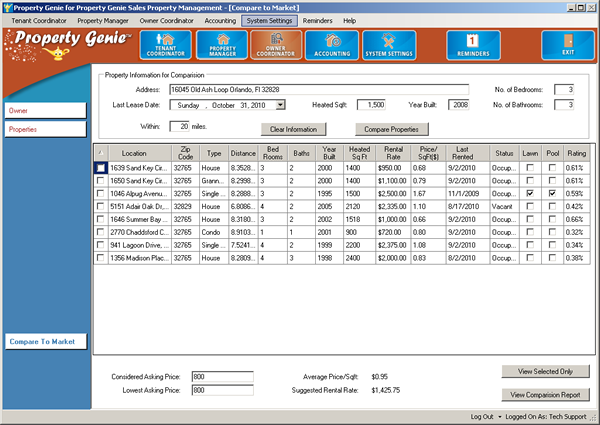Open the System Settings toolbar icon
This screenshot has height=425, width=600.
[389, 45]
